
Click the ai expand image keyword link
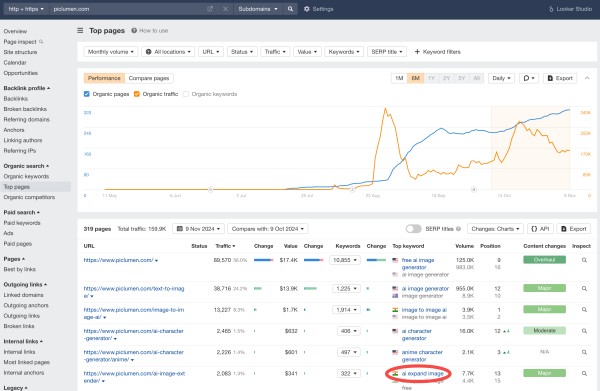click(x=422, y=373)
